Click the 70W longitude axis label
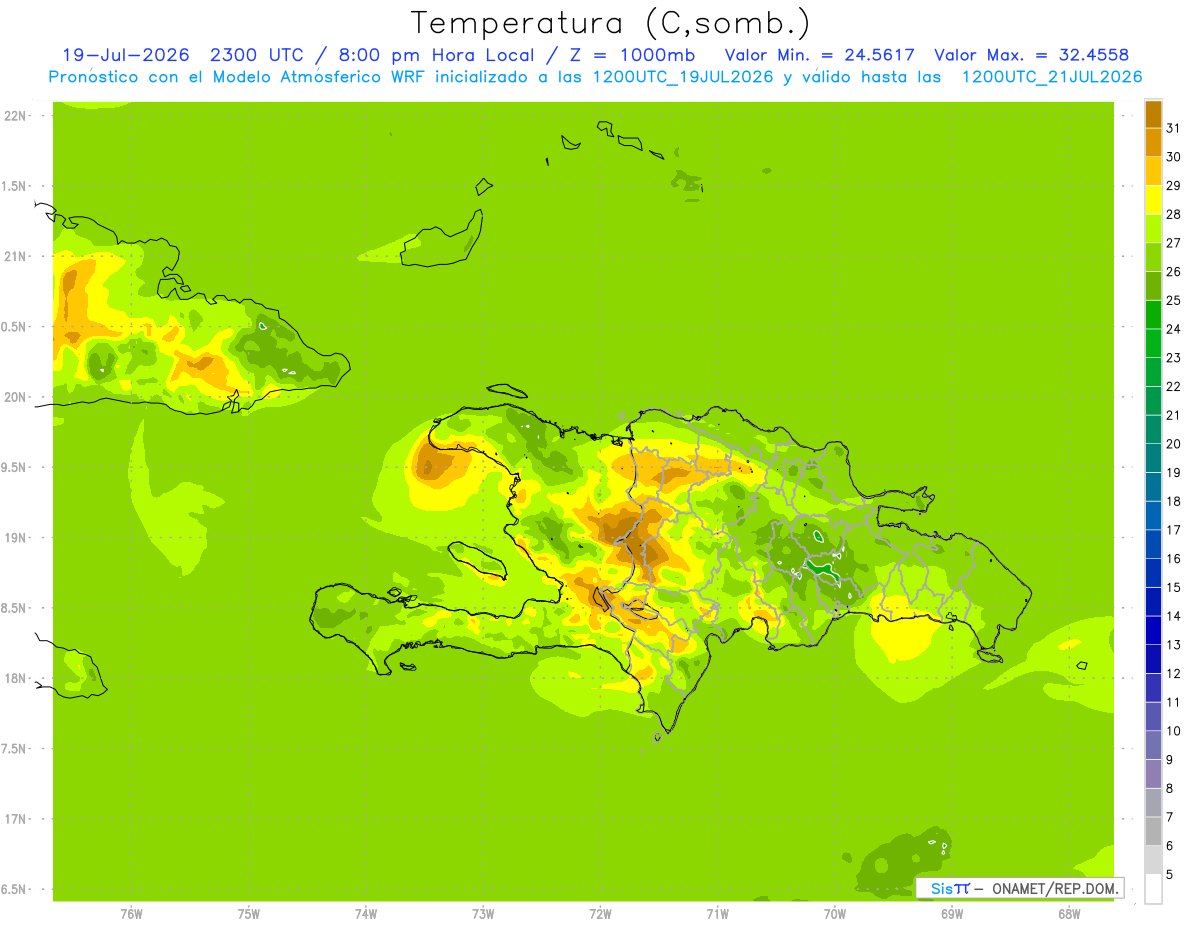Viewport: 1200px width, 927px height. [x=834, y=914]
